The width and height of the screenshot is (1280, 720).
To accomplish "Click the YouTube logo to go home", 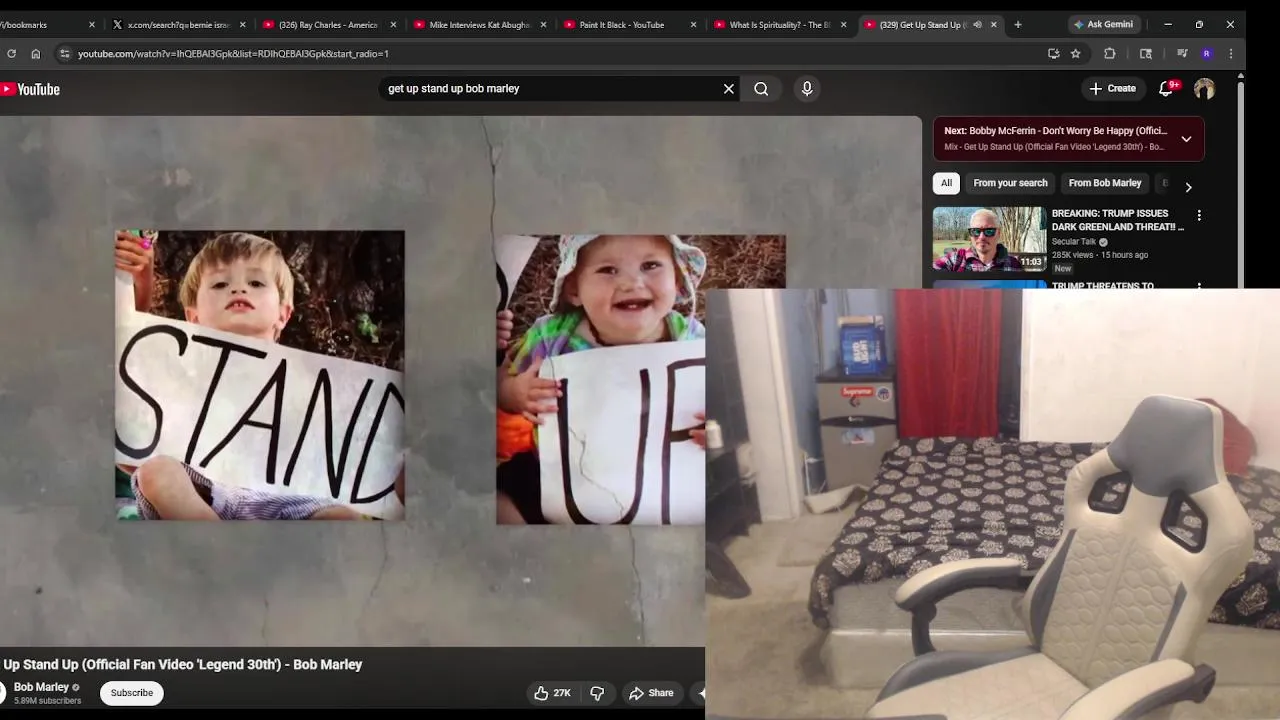I will pyautogui.click(x=30, y=89).
